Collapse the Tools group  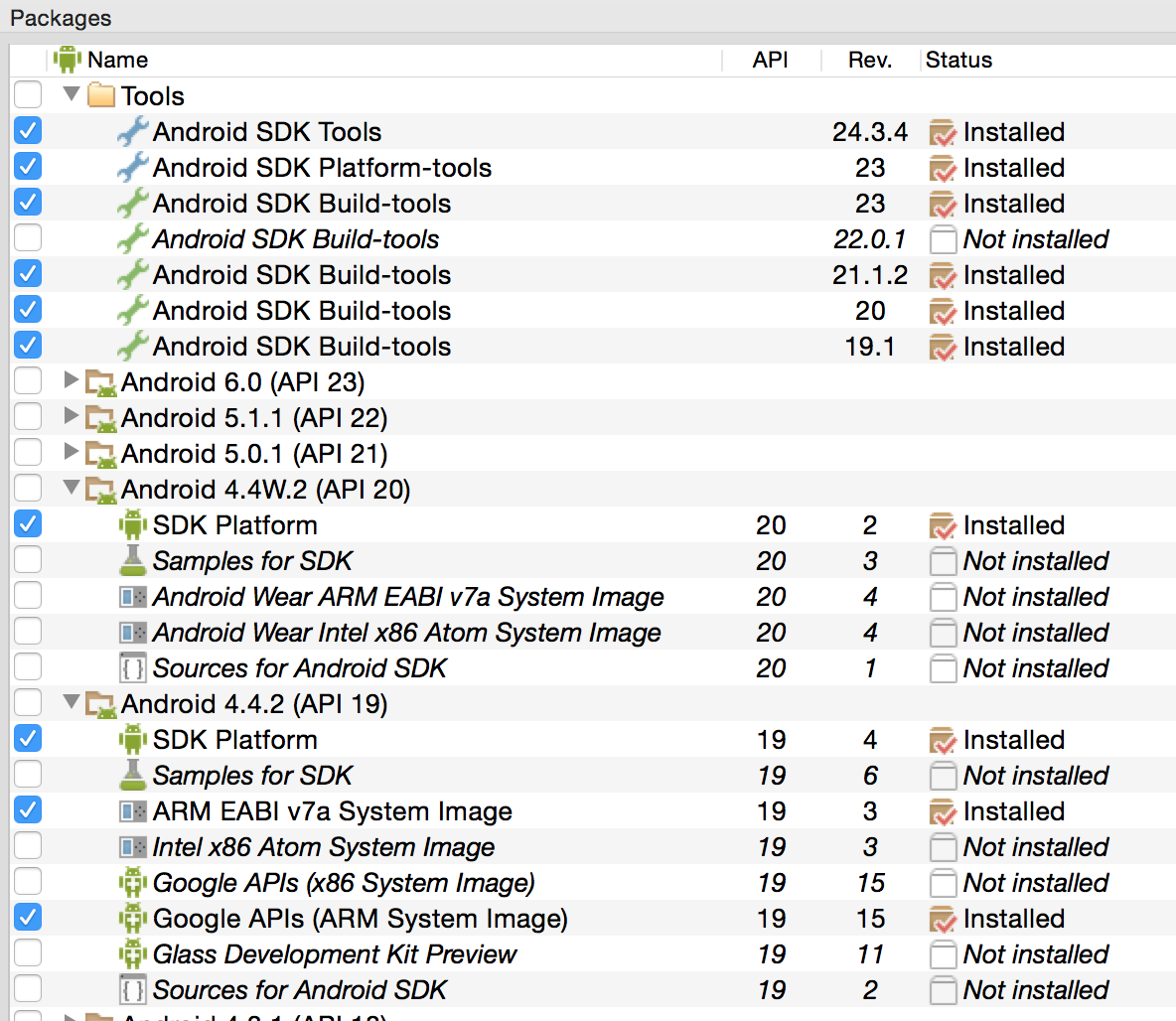[71, 95]
